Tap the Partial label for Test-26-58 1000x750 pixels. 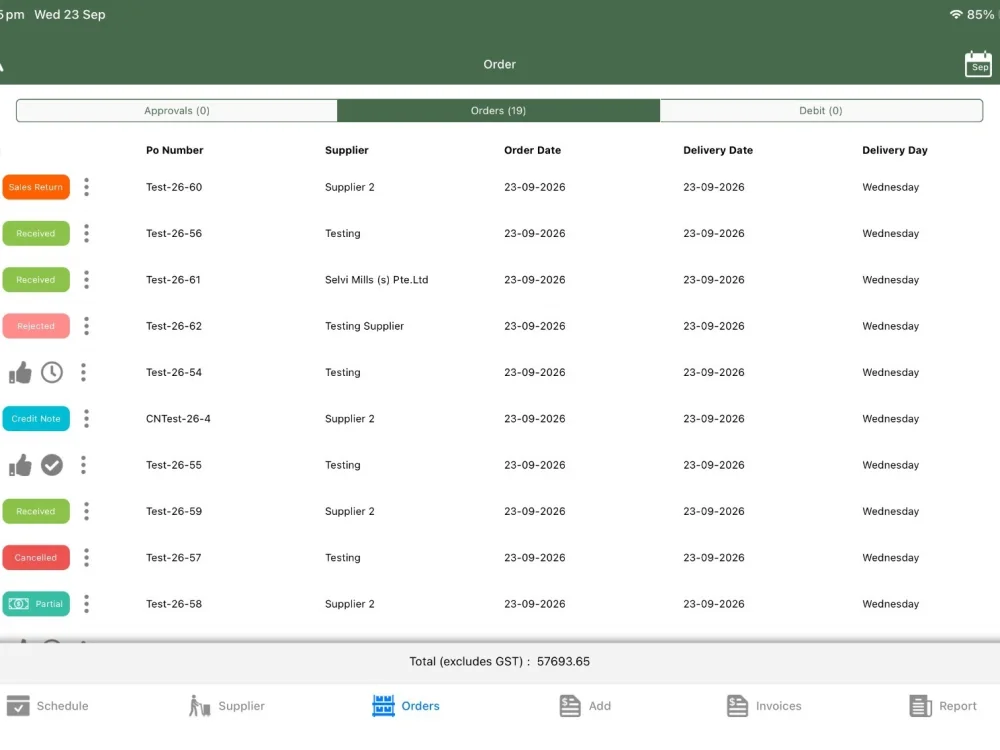tap(49, 604)
